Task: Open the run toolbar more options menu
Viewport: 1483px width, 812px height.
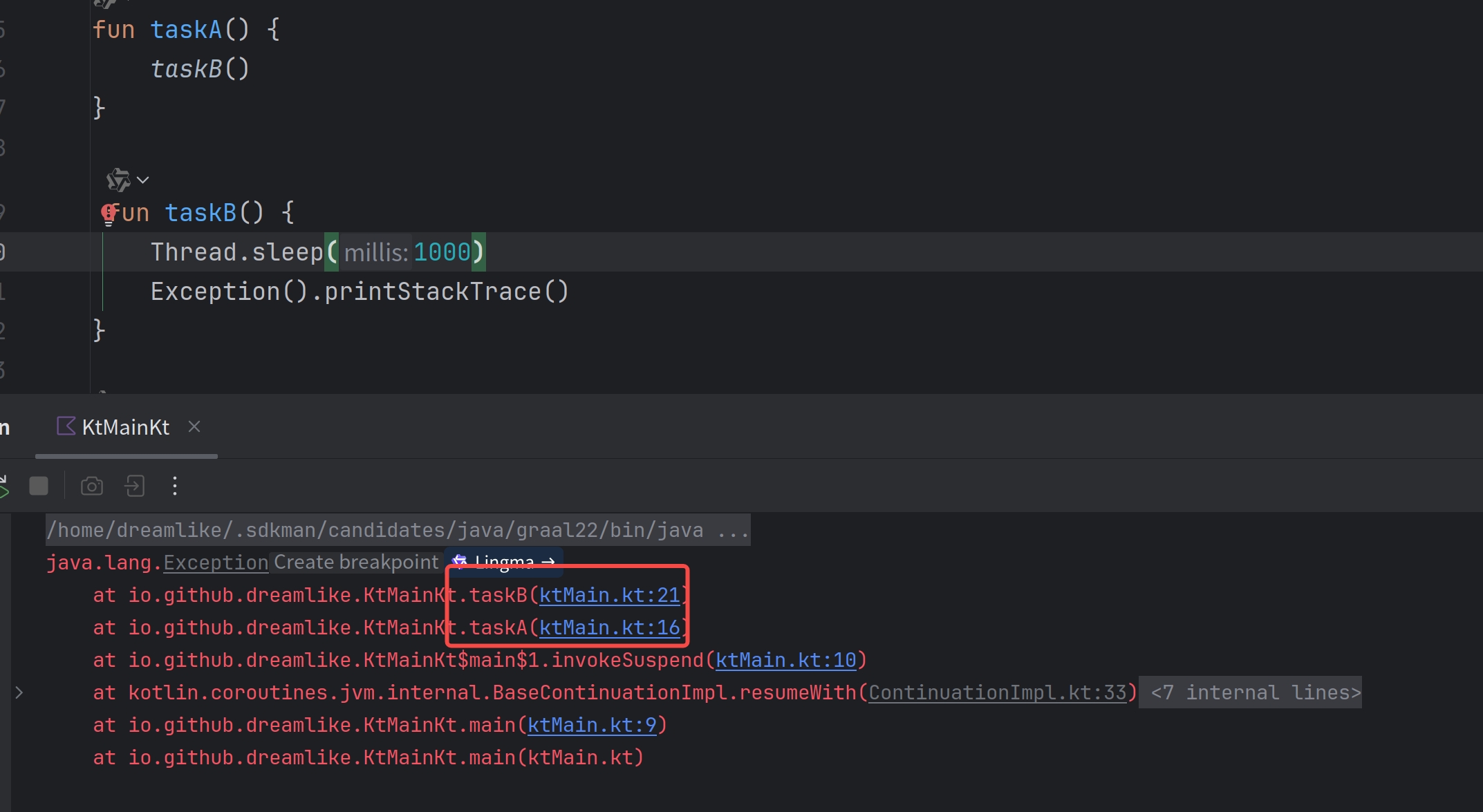Action: point(175,486)
